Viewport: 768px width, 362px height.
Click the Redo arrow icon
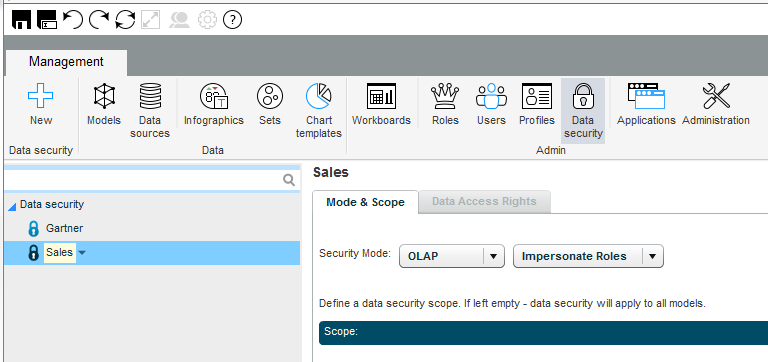[x=99, y=20]
